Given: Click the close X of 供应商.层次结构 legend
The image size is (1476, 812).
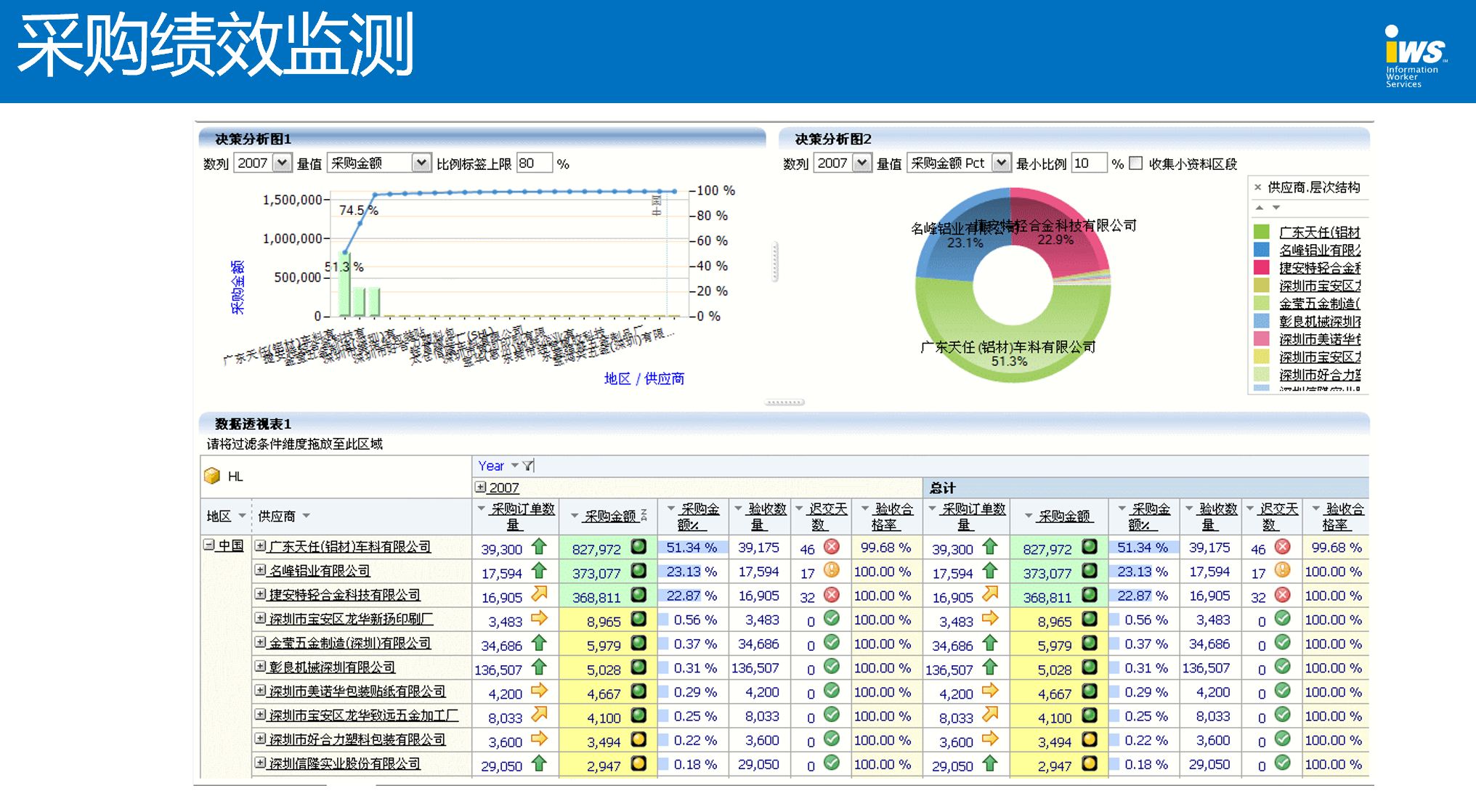Looking at the screenshot, I should point(1258,187).
